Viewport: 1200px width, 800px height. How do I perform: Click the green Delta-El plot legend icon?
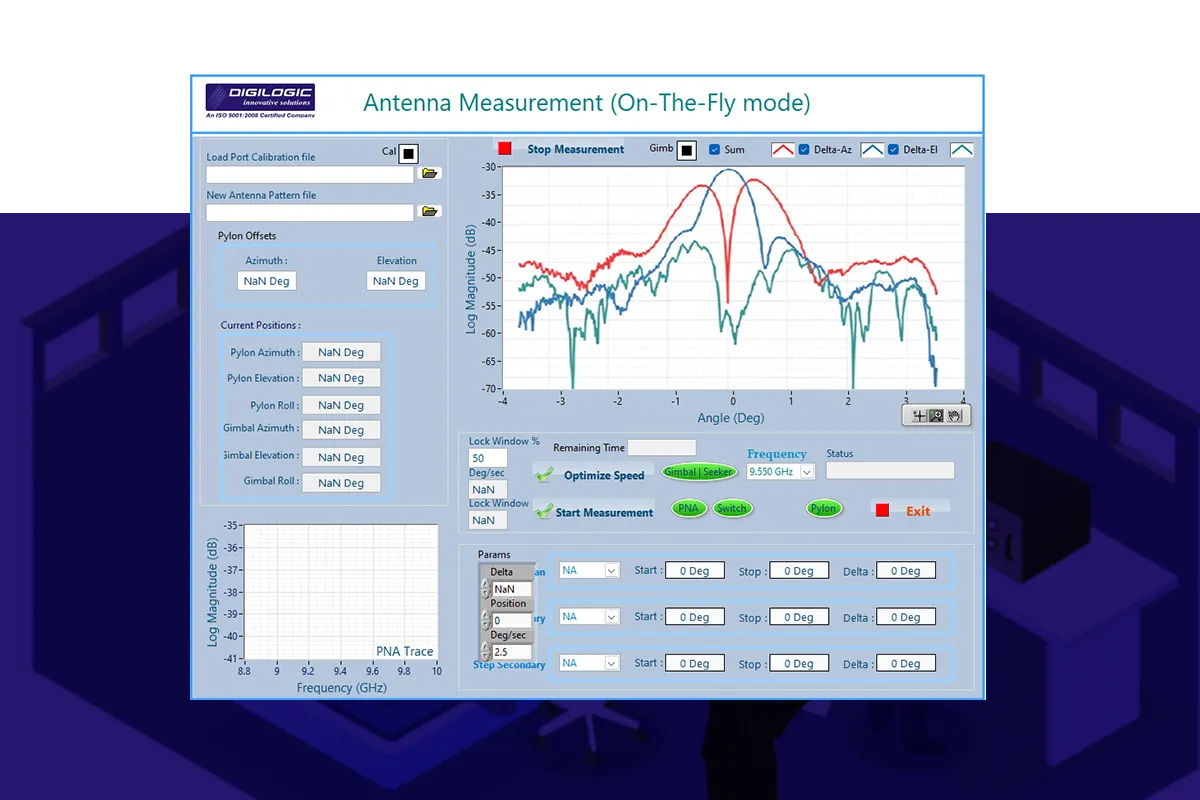962,150
